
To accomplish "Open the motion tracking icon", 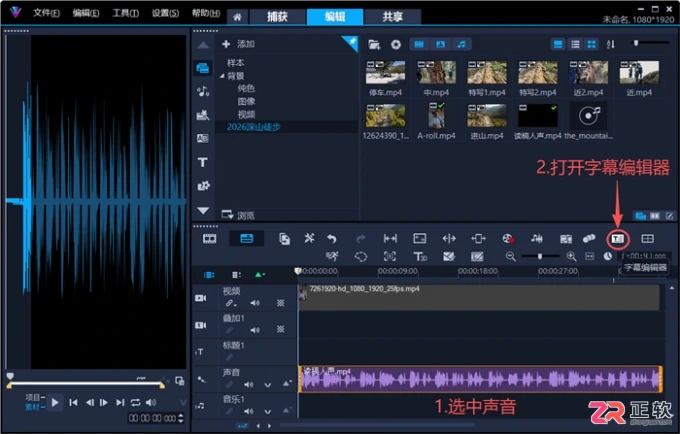I will click(589, 238).
